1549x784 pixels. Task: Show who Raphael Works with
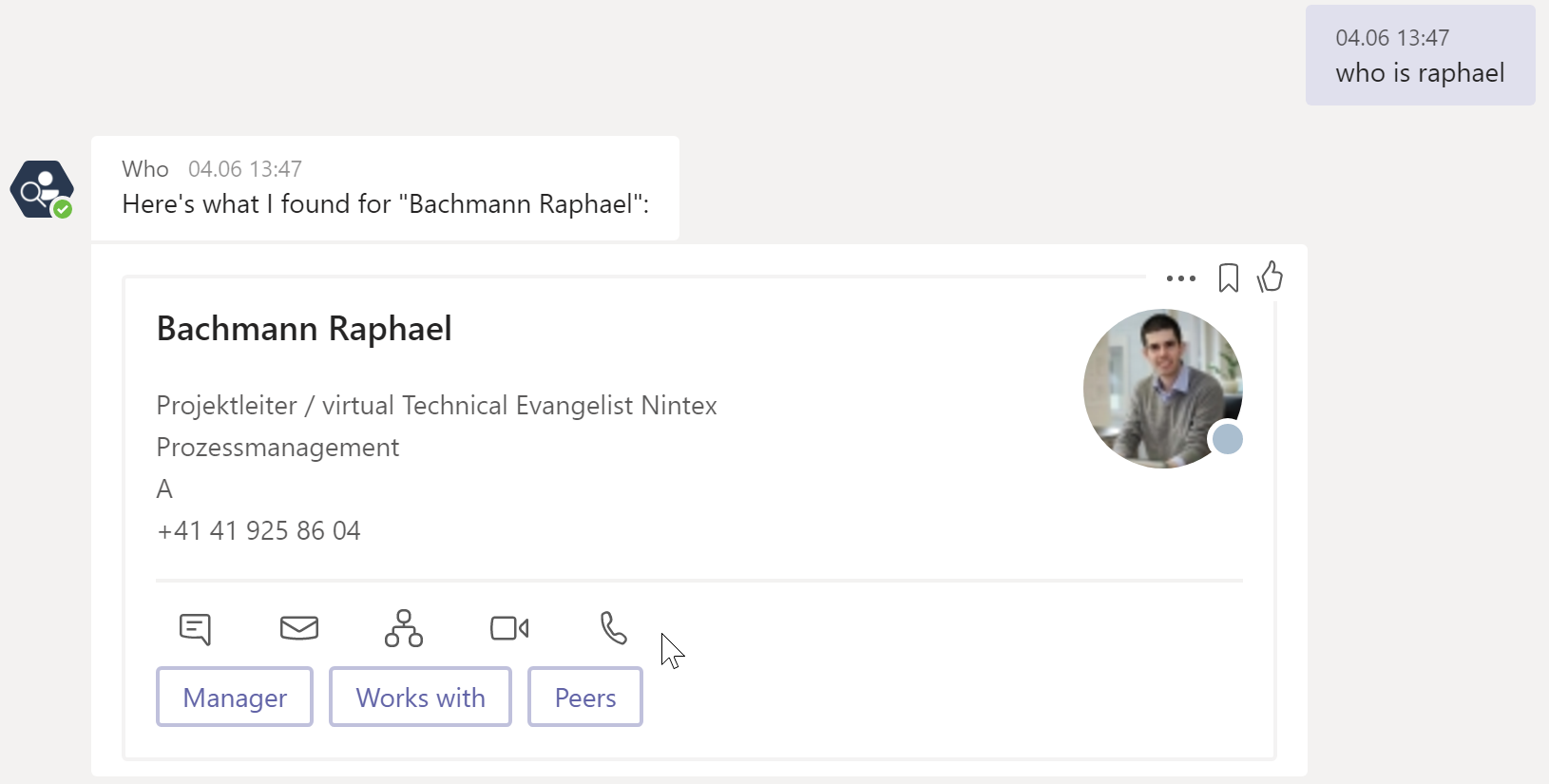420,698
